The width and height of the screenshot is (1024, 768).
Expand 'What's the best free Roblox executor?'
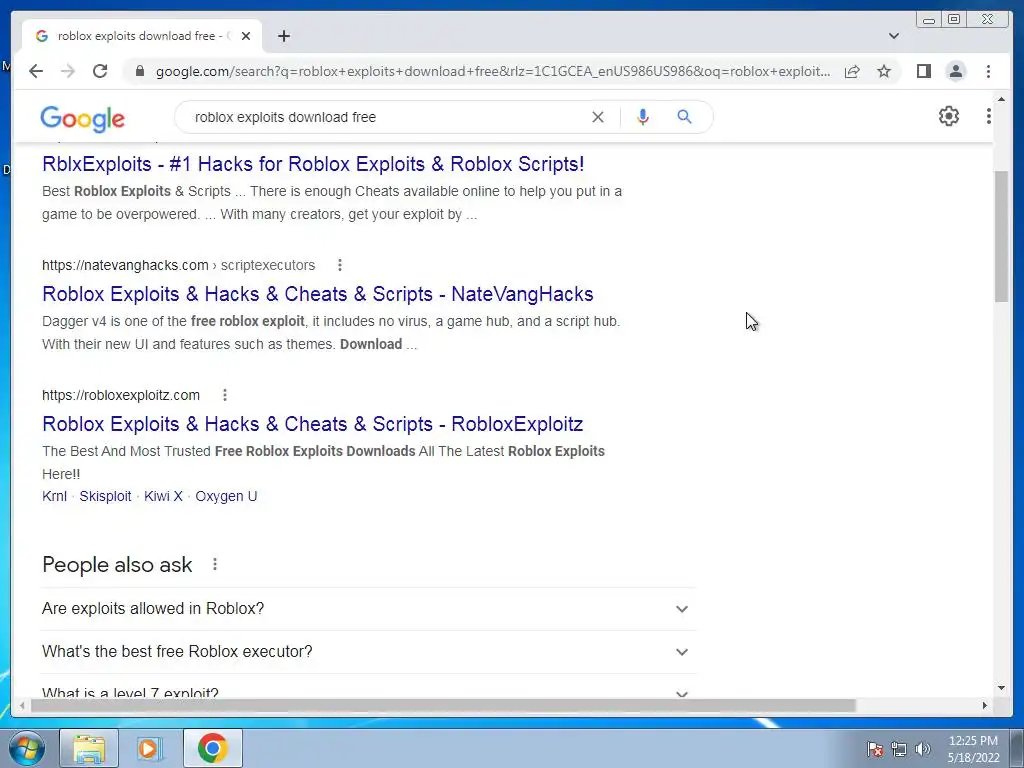pos(368,652)
